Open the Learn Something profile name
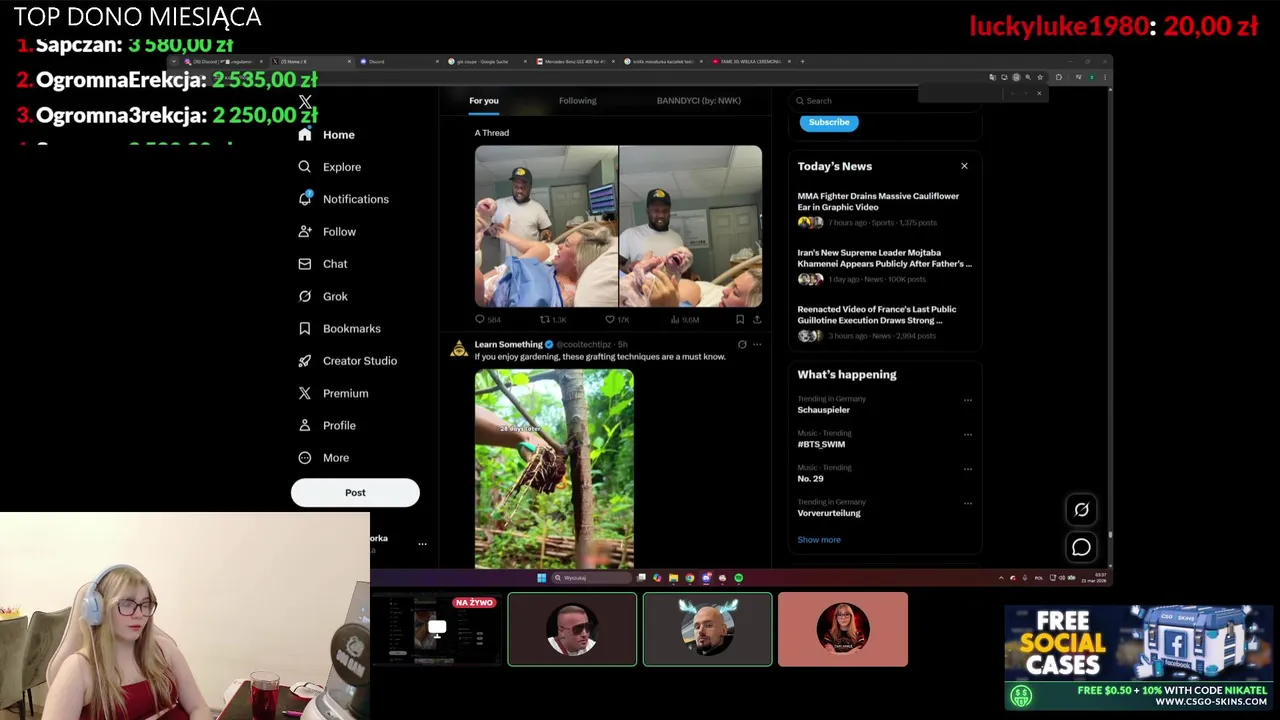 click(x=508, y=344)
